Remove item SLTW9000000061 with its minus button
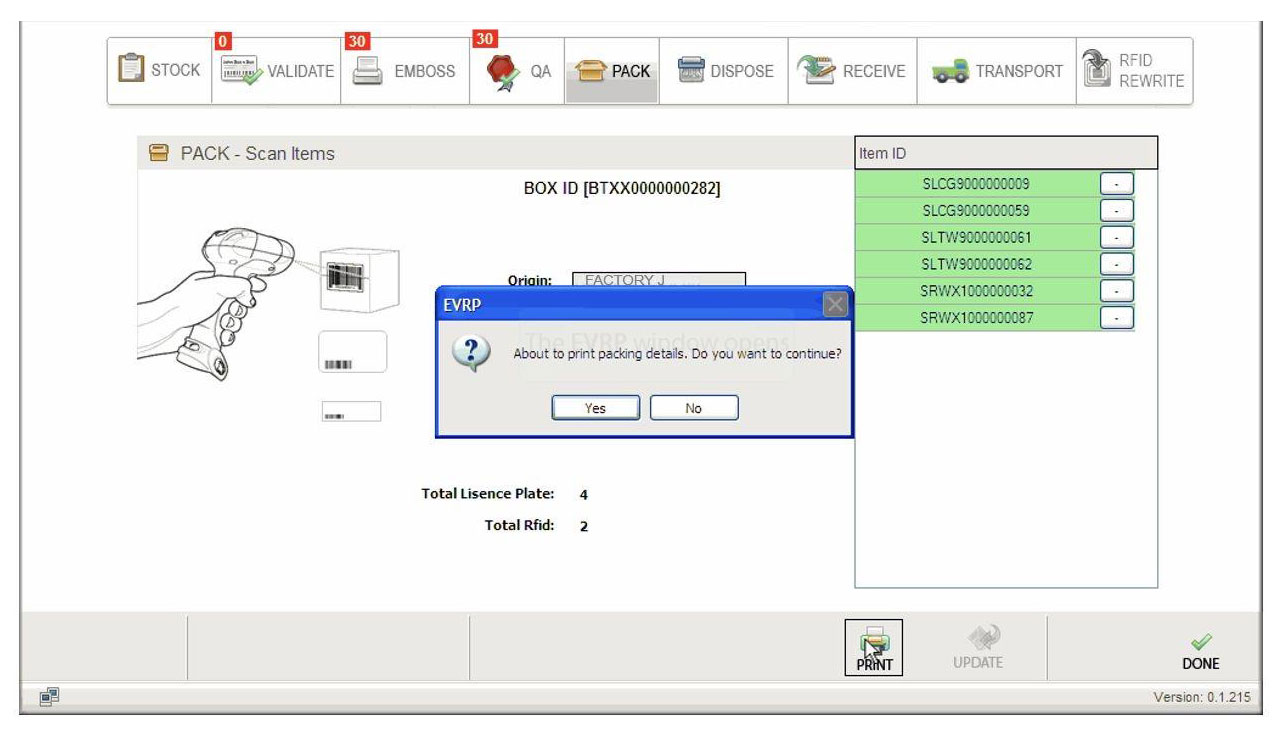 pyautogui.click(x=1116, y=238)
